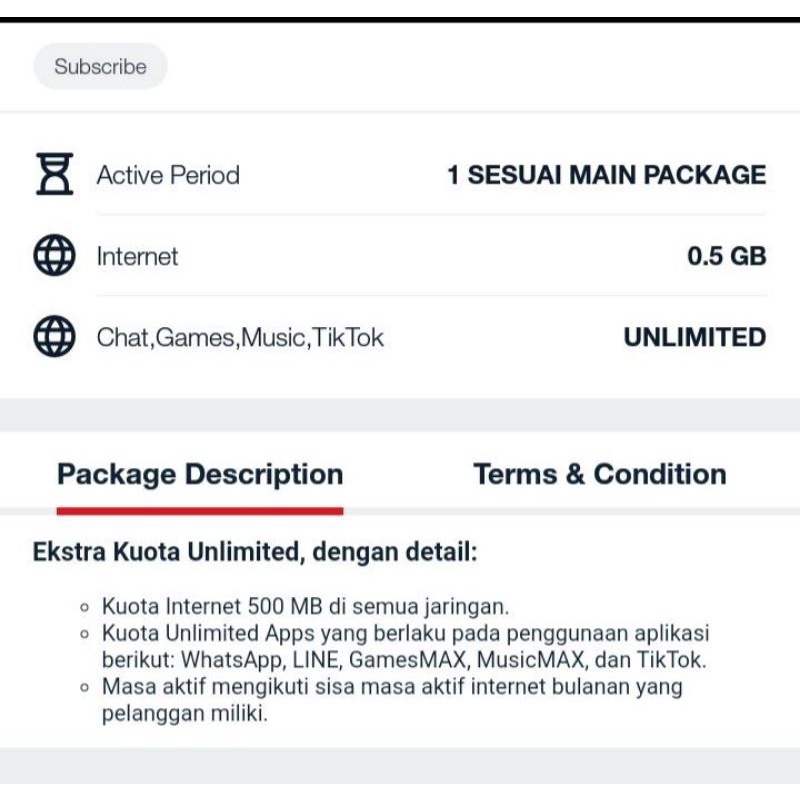
Task: Click the 0.5 GB quota value
Action: (726, 256)
